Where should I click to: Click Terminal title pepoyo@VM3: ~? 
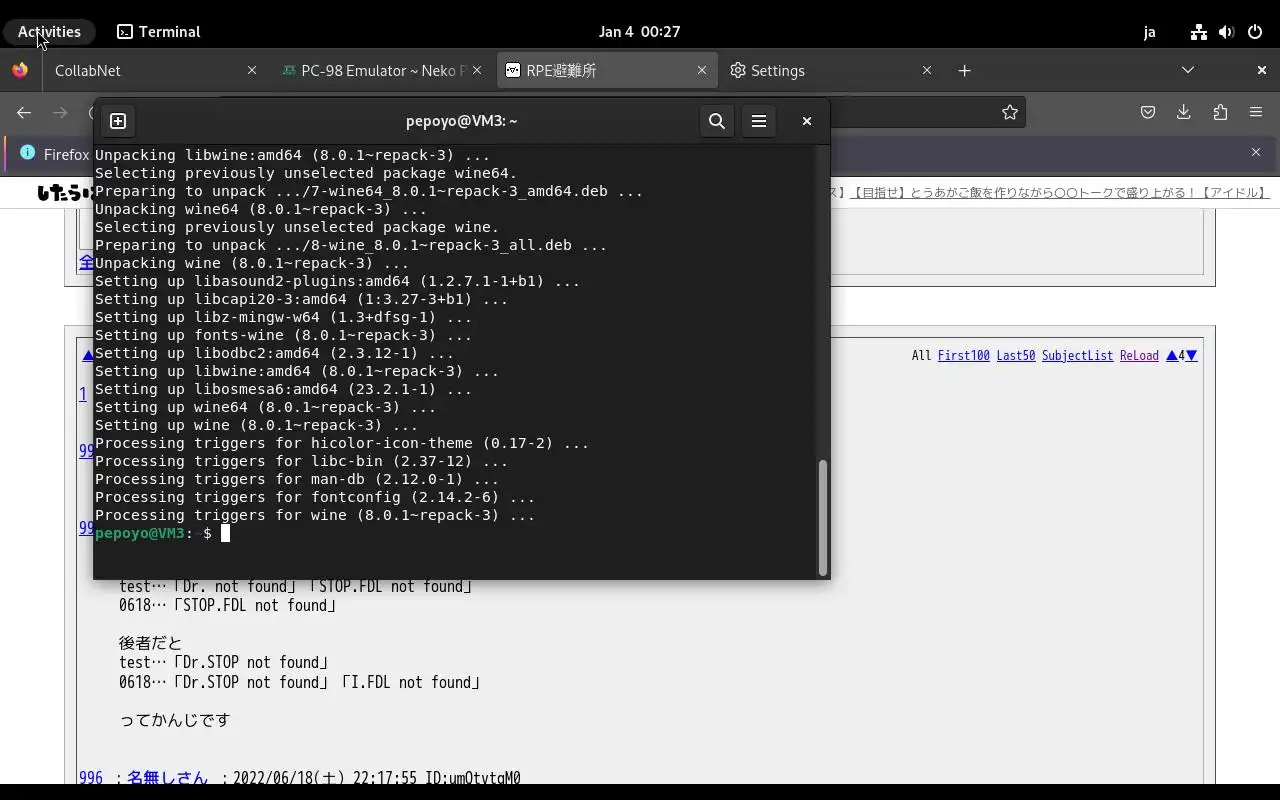click(x=461, y=121)
